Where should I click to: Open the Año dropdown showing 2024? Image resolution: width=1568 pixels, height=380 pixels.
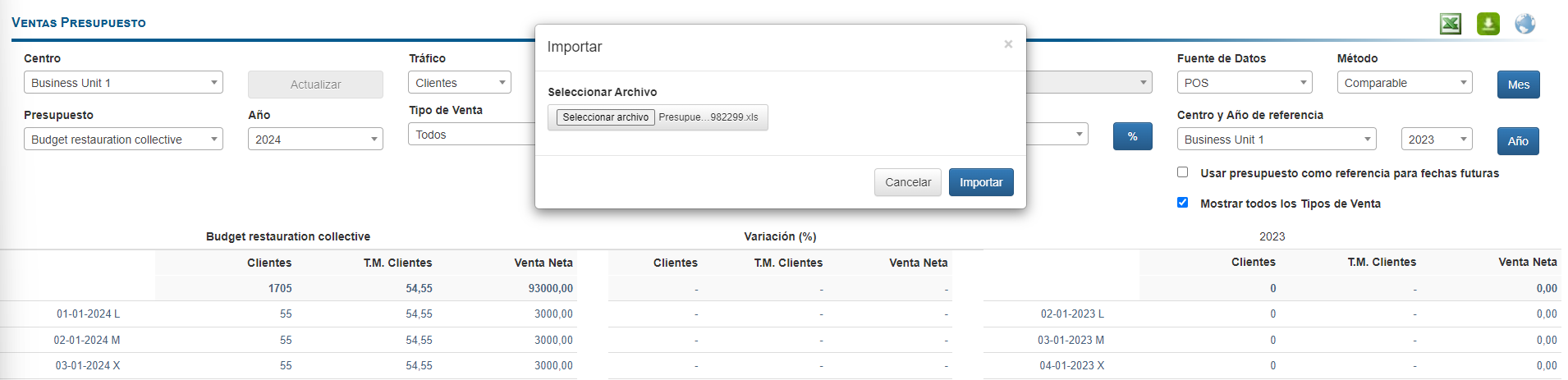(315, 140)
